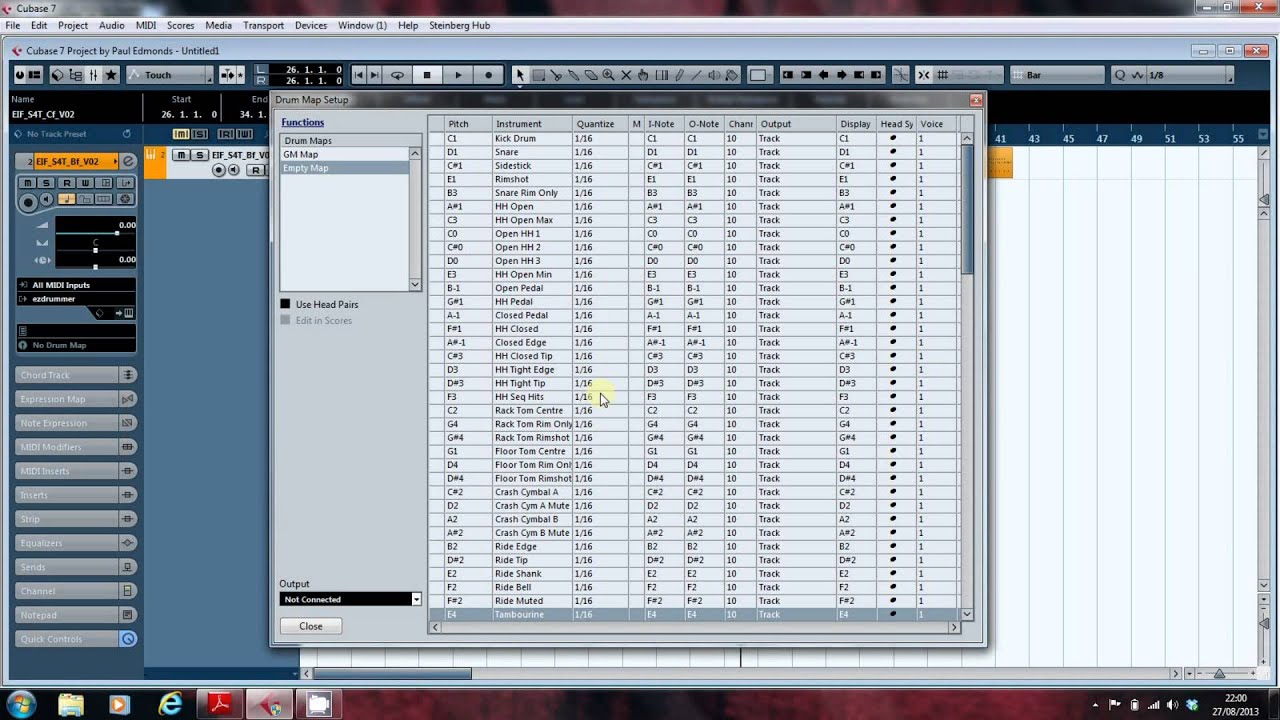The height and width of the screenshot is (720, 1280).
Task: Select the Range Selection tool
Action: 538,75
